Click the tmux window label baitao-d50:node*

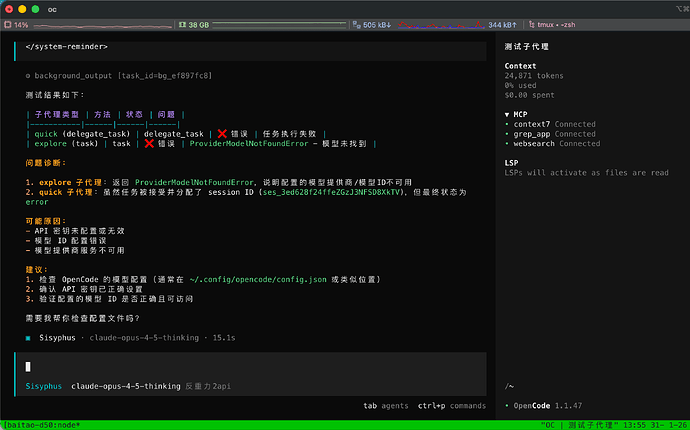[44, 425]
